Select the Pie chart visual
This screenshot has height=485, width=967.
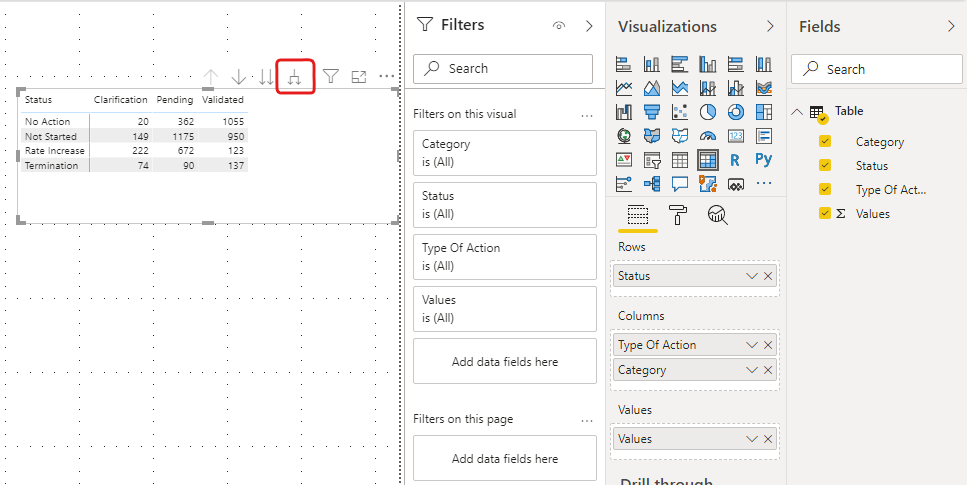[707, 112]
